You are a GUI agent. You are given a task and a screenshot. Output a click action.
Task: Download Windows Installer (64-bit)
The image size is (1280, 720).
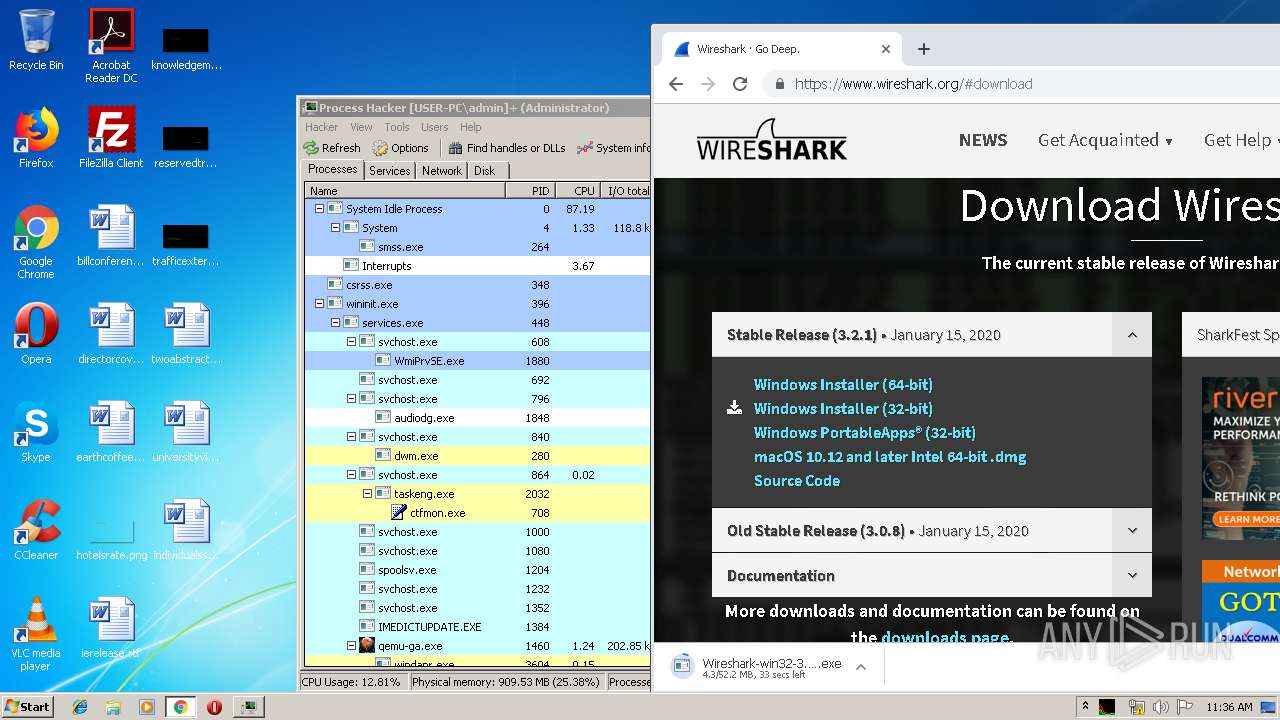click(x=843, y=385)
